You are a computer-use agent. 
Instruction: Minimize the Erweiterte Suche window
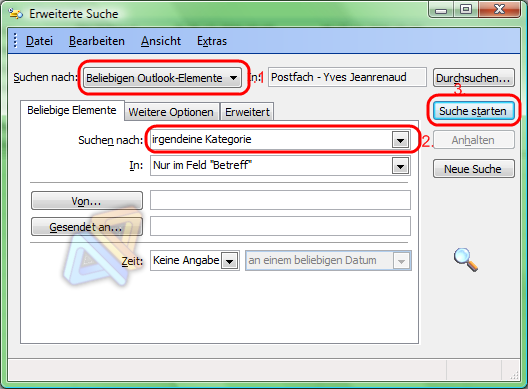(x=441, y=10)
